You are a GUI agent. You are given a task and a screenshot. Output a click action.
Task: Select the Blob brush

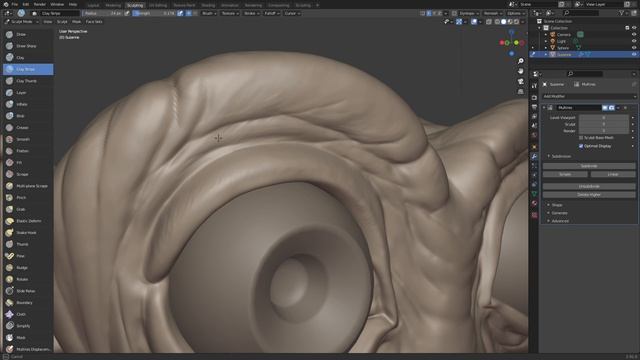pyautogui.click(x=28, y=116)
